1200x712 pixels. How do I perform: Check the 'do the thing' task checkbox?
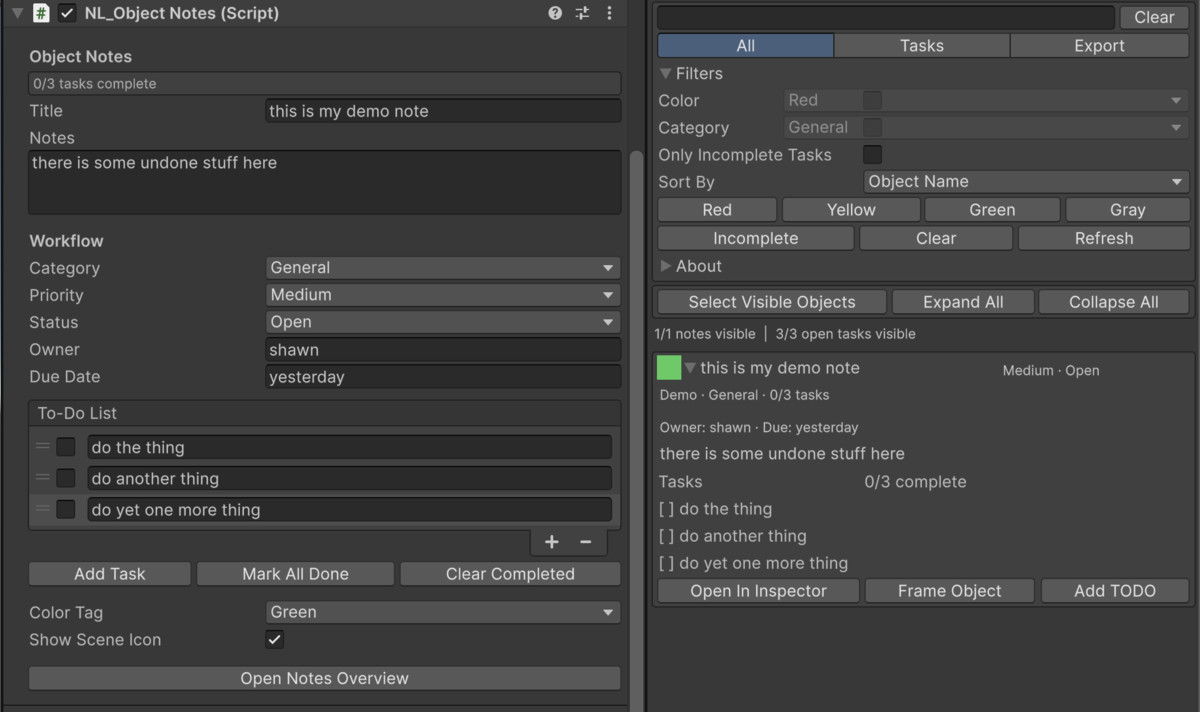pos(66,447)
